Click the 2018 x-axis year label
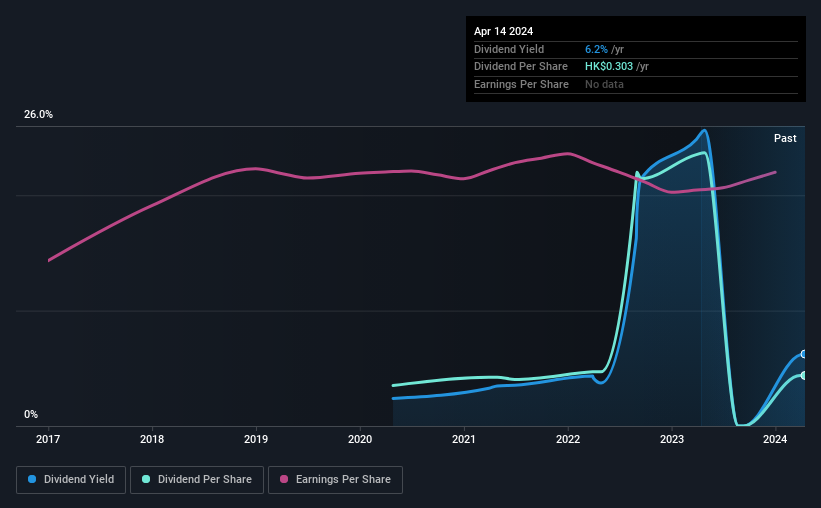 tap(152, 438)
